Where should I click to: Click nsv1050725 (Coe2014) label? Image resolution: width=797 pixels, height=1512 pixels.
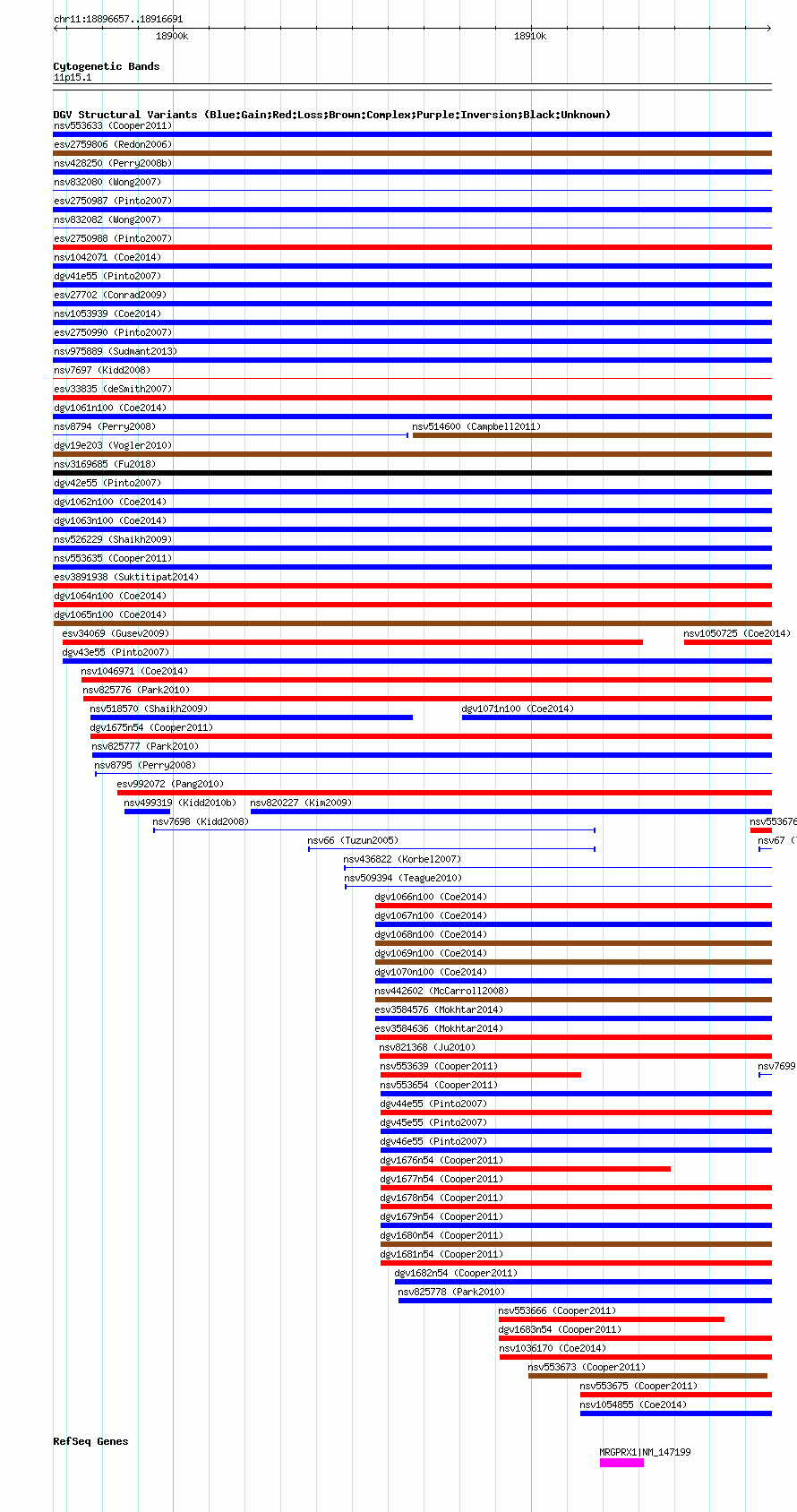pyautogui.click(x=737, y=633)
